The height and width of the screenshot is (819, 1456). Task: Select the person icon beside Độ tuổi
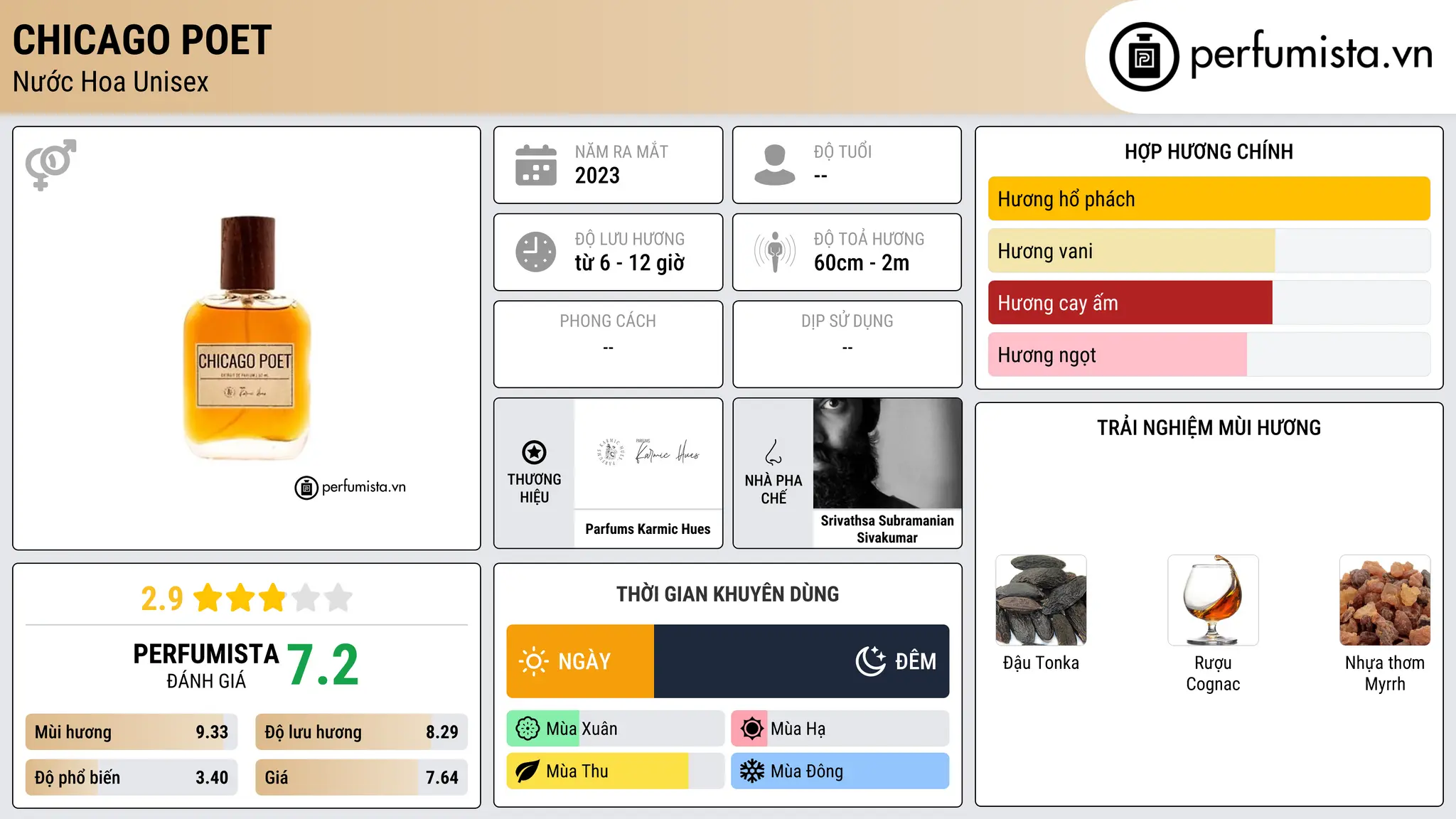tap(774, 165)
